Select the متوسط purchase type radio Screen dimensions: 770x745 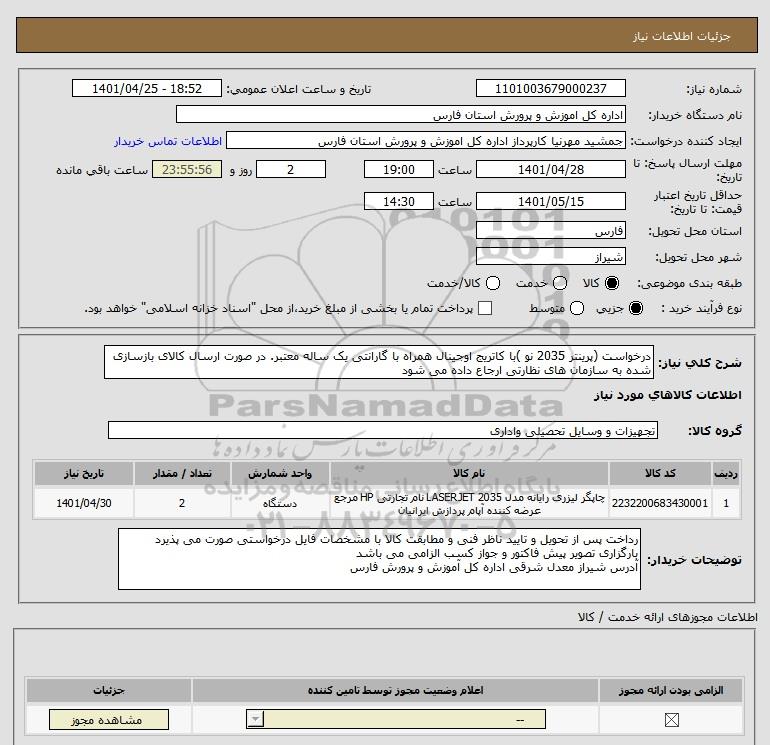pos(577,308)
